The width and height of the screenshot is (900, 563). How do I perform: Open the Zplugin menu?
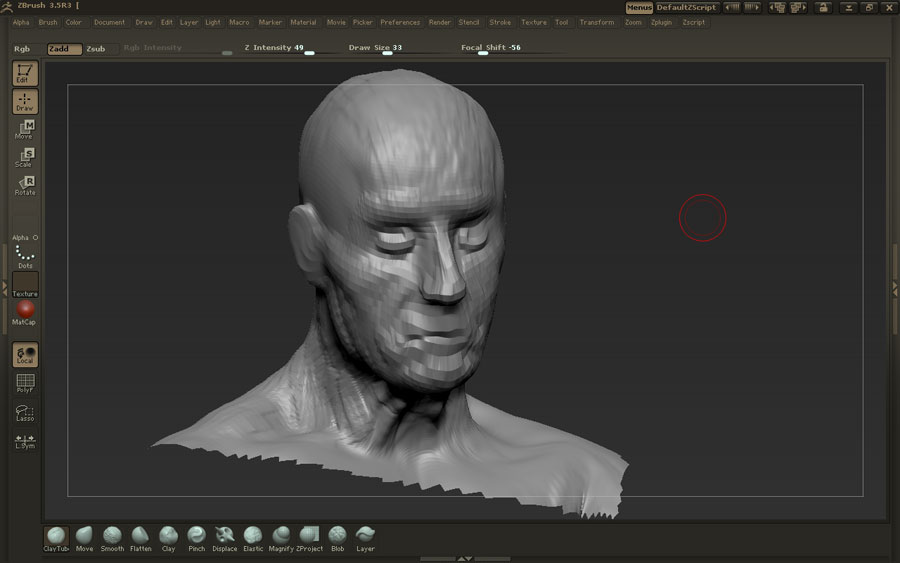[x=661, y=22]
